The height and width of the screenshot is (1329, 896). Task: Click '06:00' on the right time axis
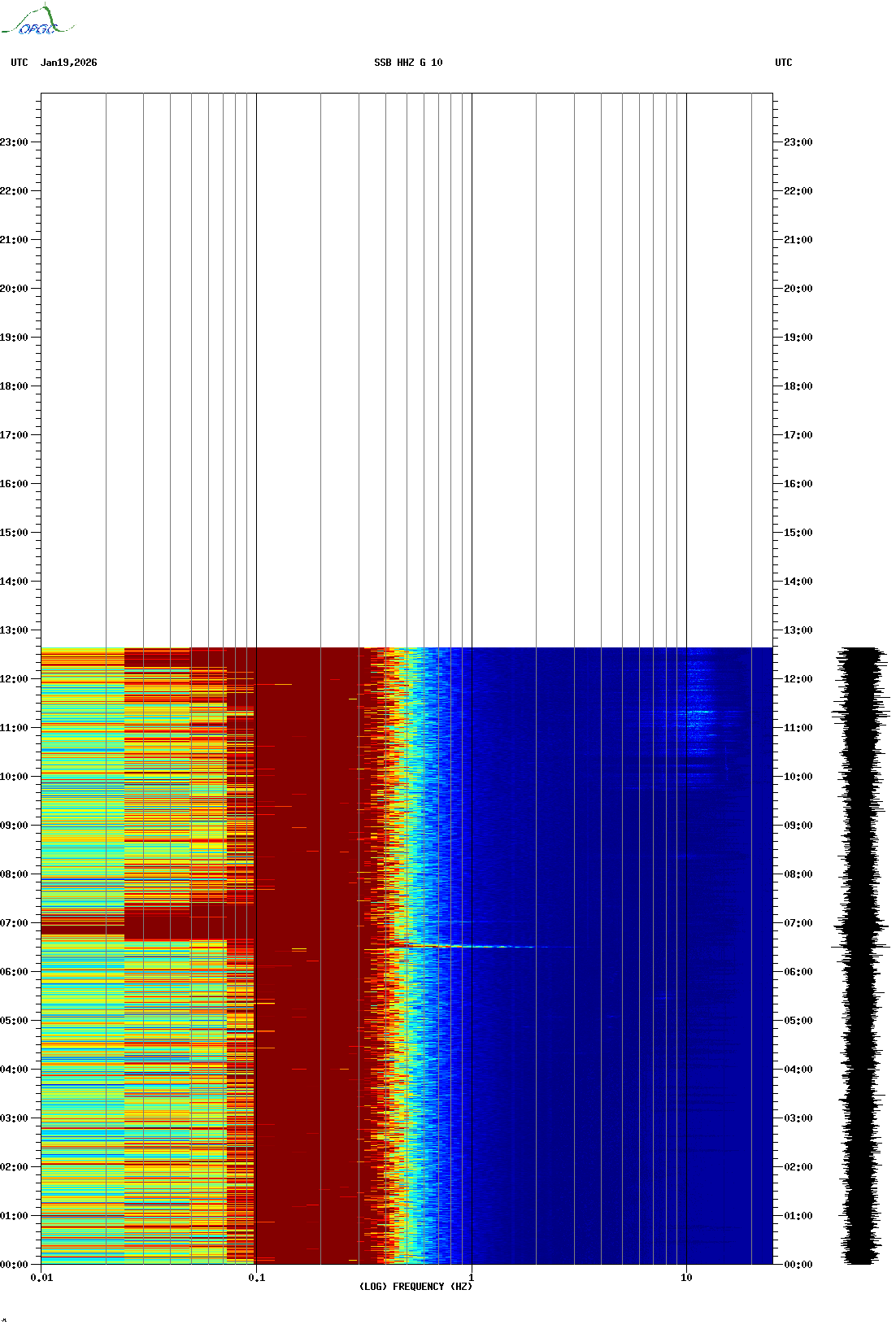coord(798,972)
